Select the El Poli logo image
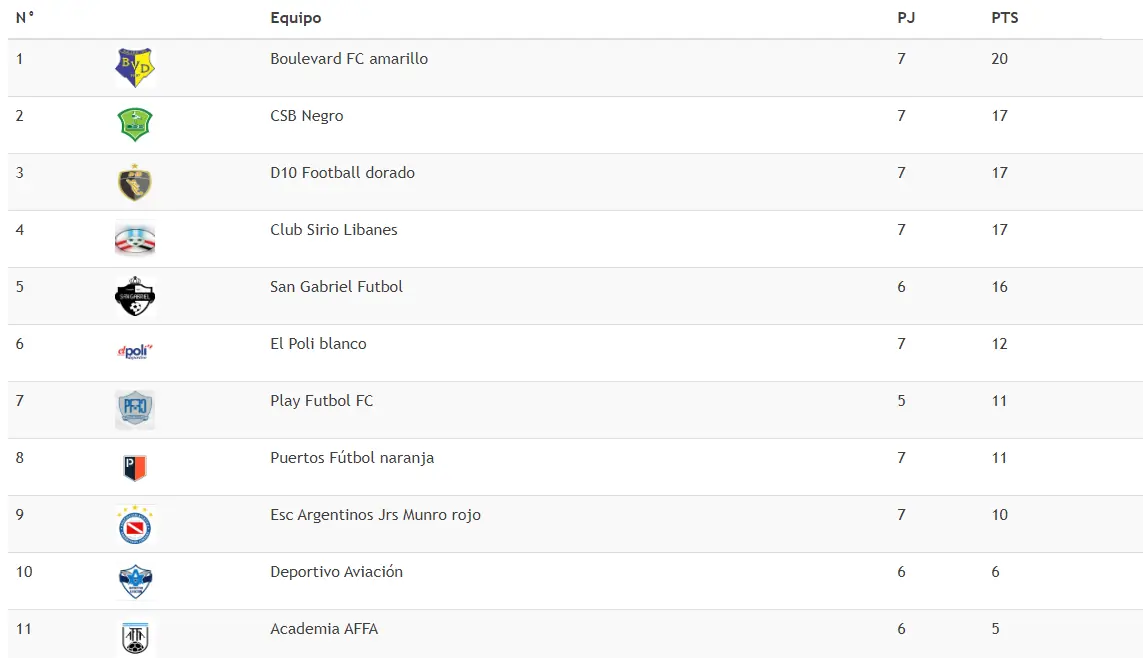1143x658 pixels. coord(135,352)
